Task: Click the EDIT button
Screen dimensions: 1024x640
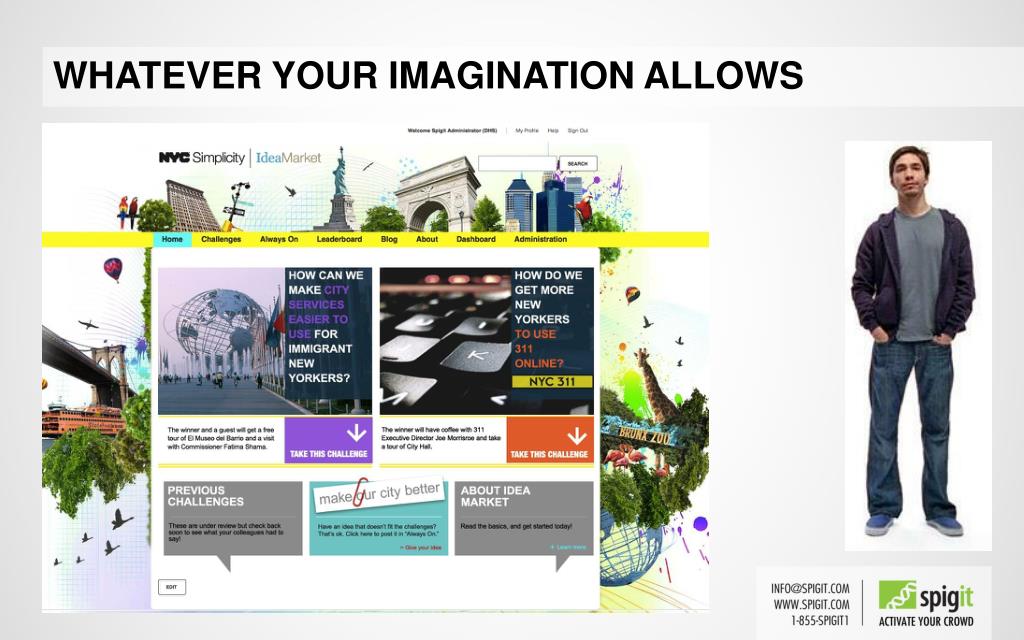Action: pyautogui.click(x=172, y=587)
